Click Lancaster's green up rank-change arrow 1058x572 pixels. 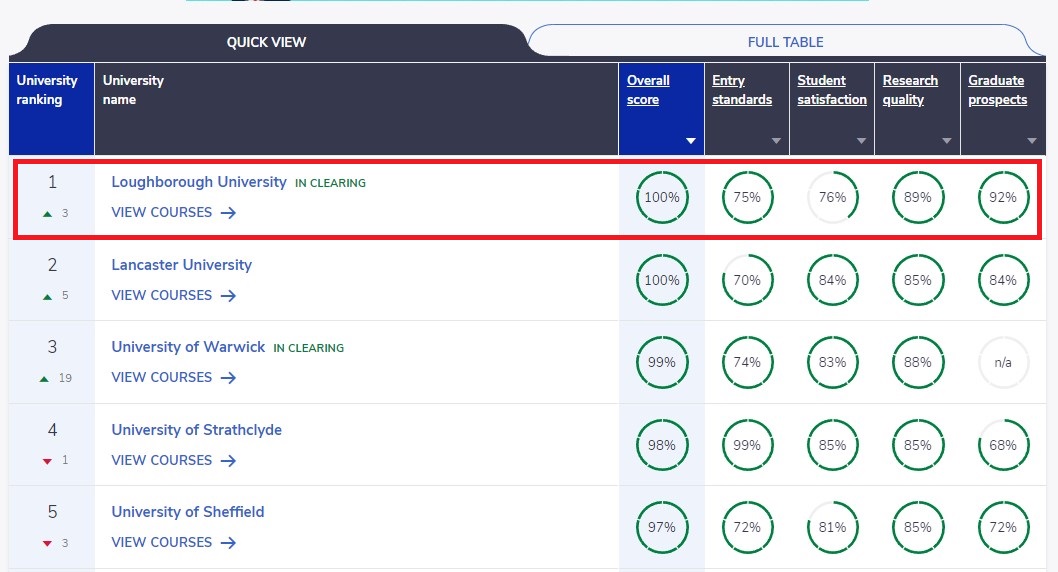tap(47, 296)
